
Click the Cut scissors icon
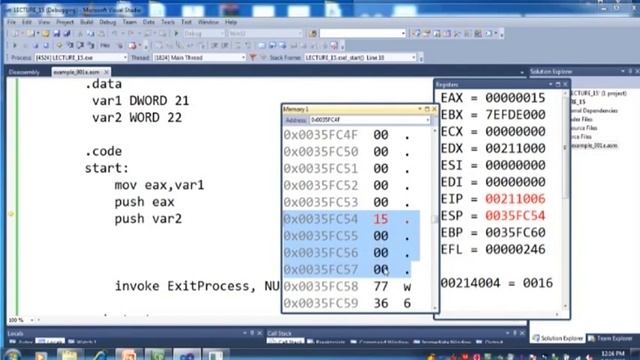[x=80, y=34]
